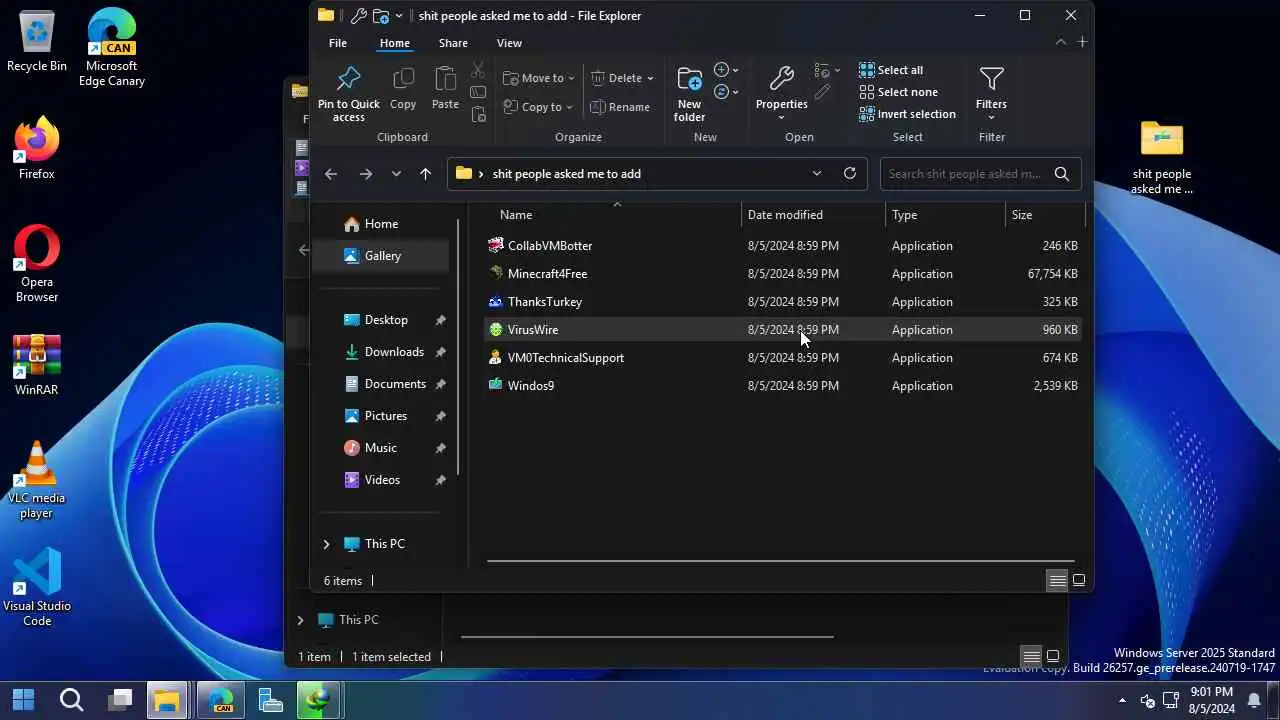Sort by the Size column header
Viewport: 1280px width, 720px height.
1045,215
